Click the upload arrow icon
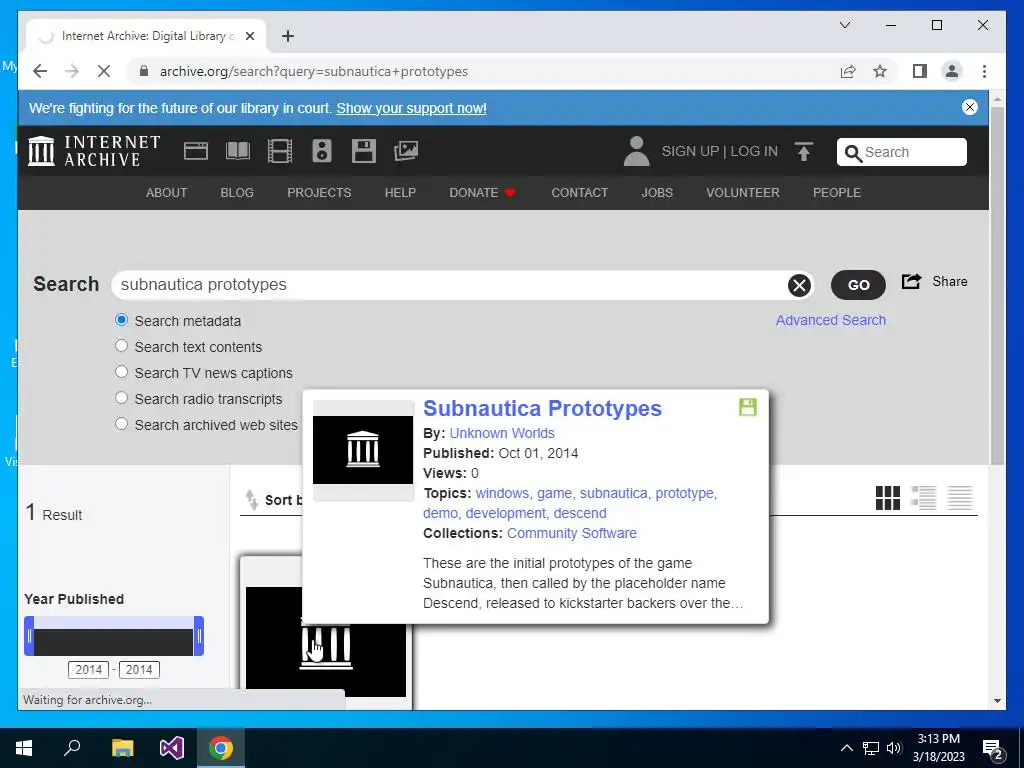This screenshot has height=768, width=1024. tap(804, 151)
